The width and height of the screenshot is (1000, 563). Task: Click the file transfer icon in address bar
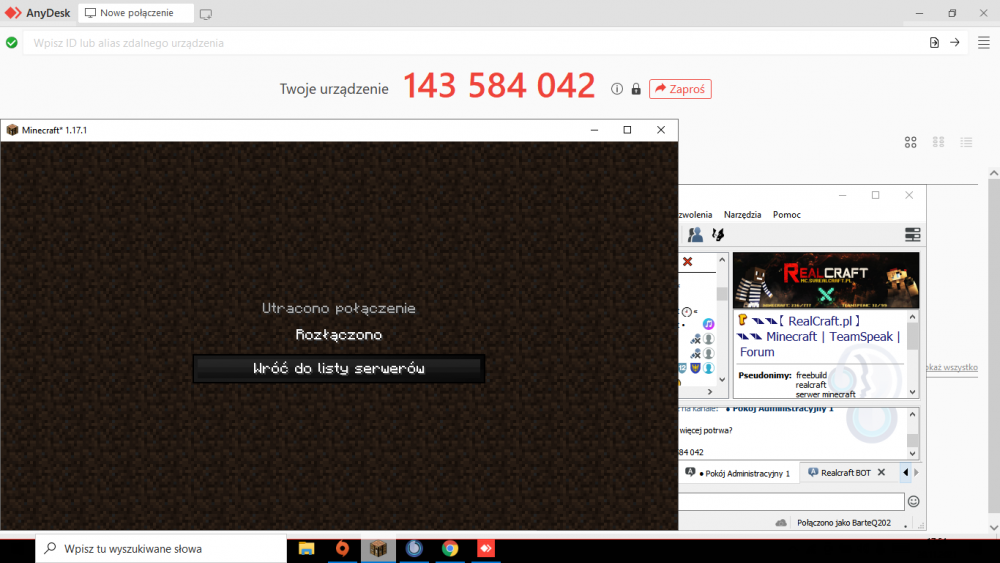click(x=934, y=42)
